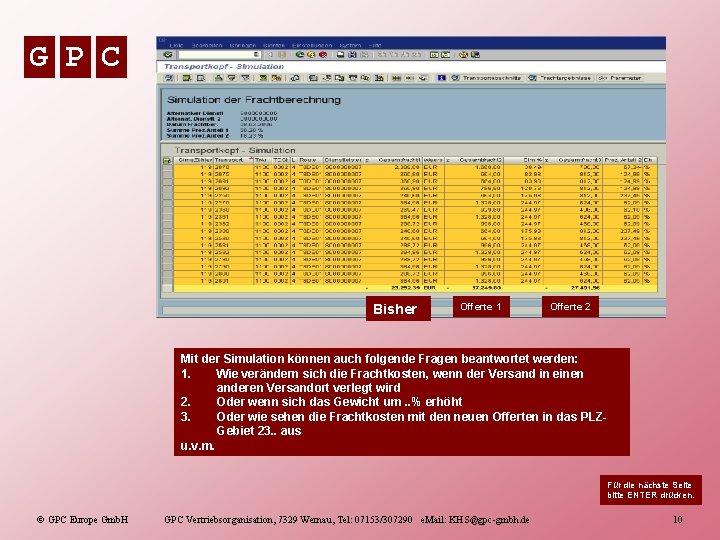720x540 pixels.
Task: Click the Help question mark icon
Action: (463, 55)
